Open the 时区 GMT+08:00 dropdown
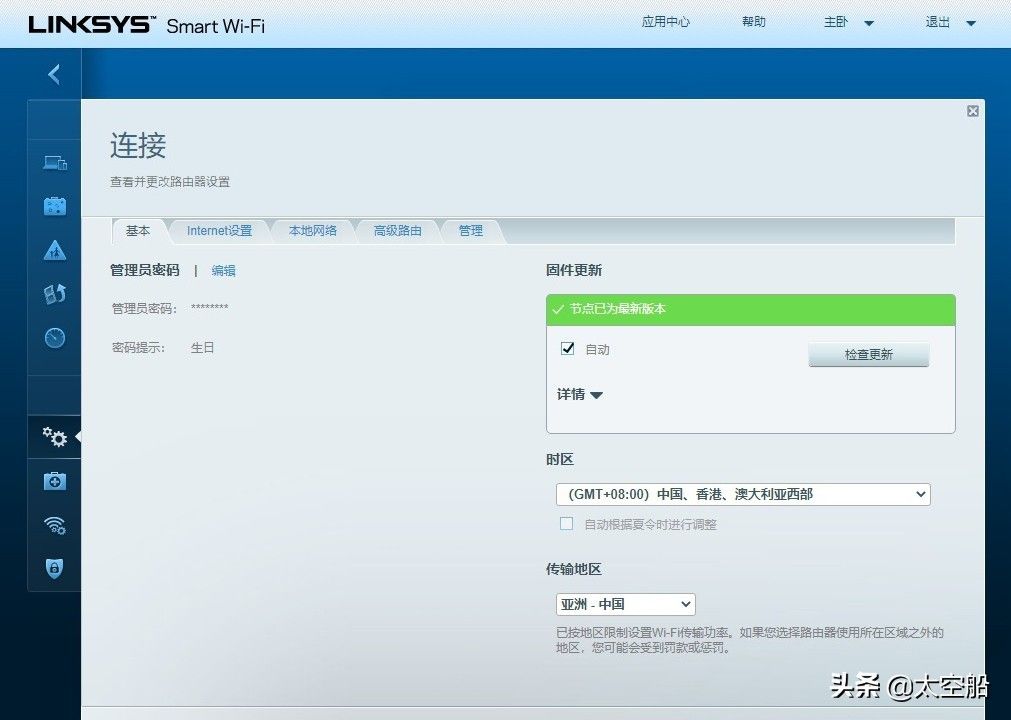The image size is (1011, 720). (743, 494)
